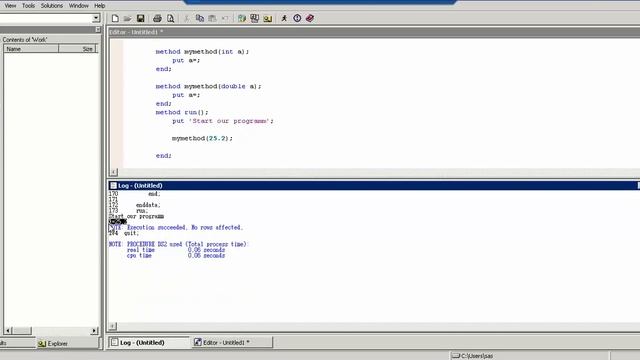The width and height of the screenshot is (640, 360).
Task: Activate the Editor - Untitled1 window title bar
Action: [x=373, y=32]
